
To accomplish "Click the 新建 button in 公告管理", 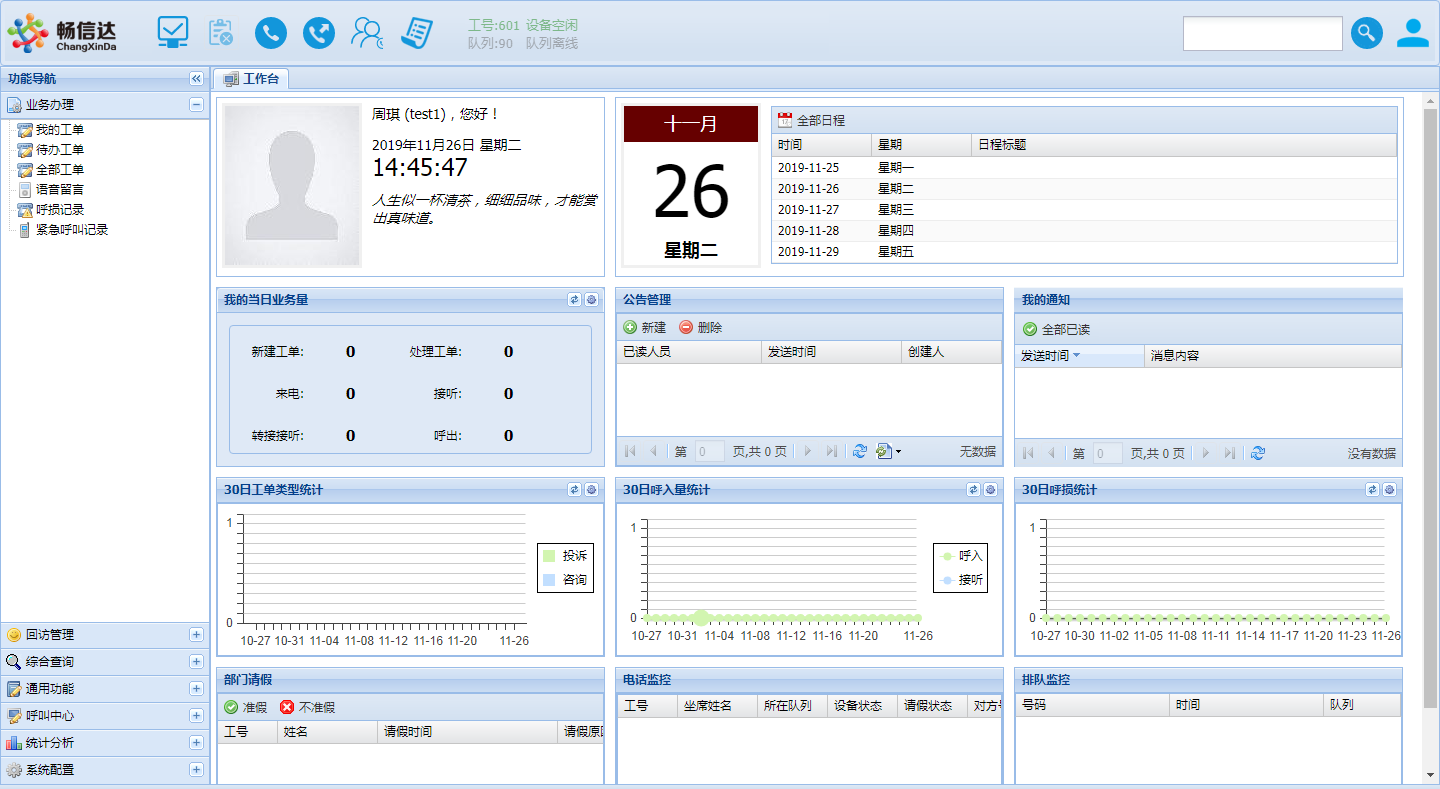I will click(x=645, y=328).
